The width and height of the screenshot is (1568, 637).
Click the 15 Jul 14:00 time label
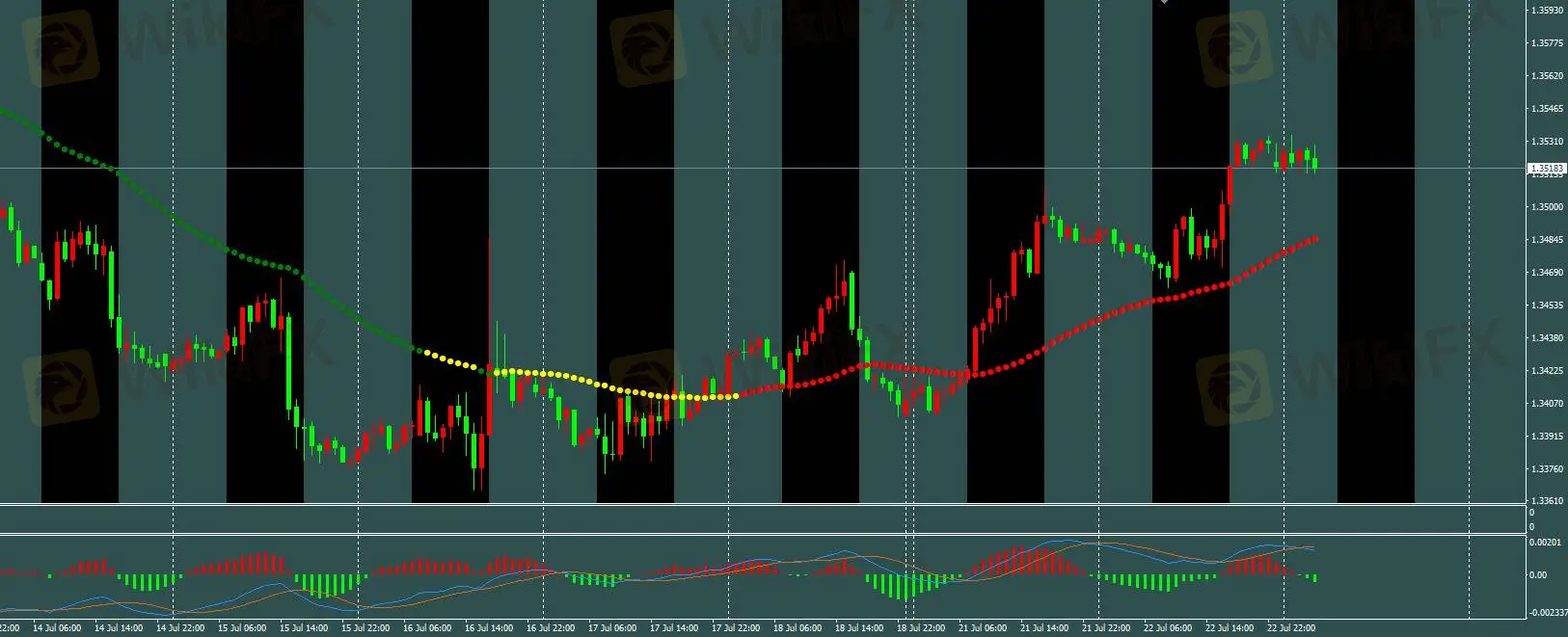[x=304, y=628]
